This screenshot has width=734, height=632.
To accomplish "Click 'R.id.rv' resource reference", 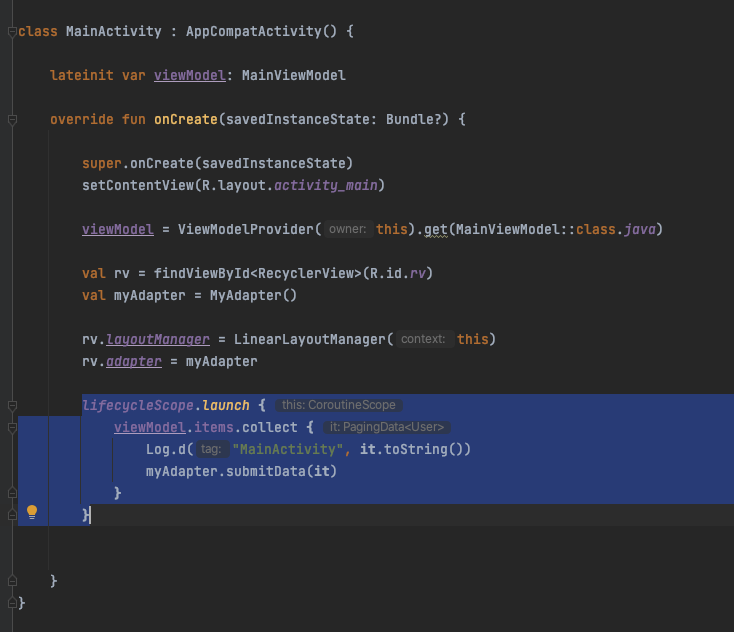I will click(x=397, y=273).
